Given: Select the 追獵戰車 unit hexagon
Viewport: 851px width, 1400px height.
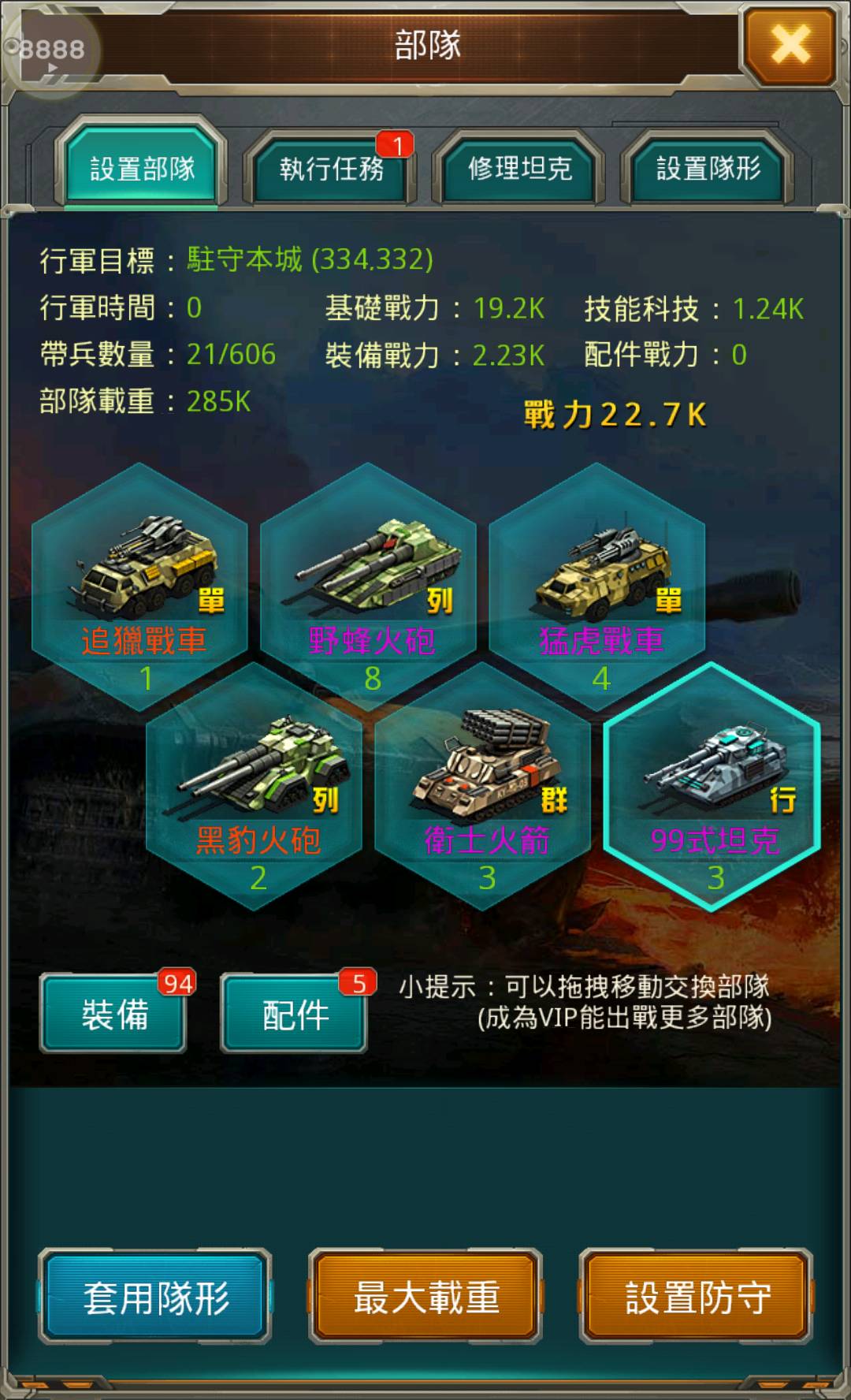Looking at the screenshot, I should point(140,586).
